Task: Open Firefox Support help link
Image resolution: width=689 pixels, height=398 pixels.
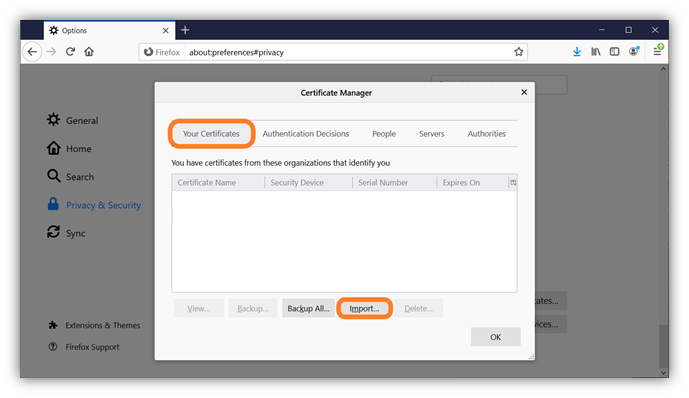Action: tap(83, 347)
